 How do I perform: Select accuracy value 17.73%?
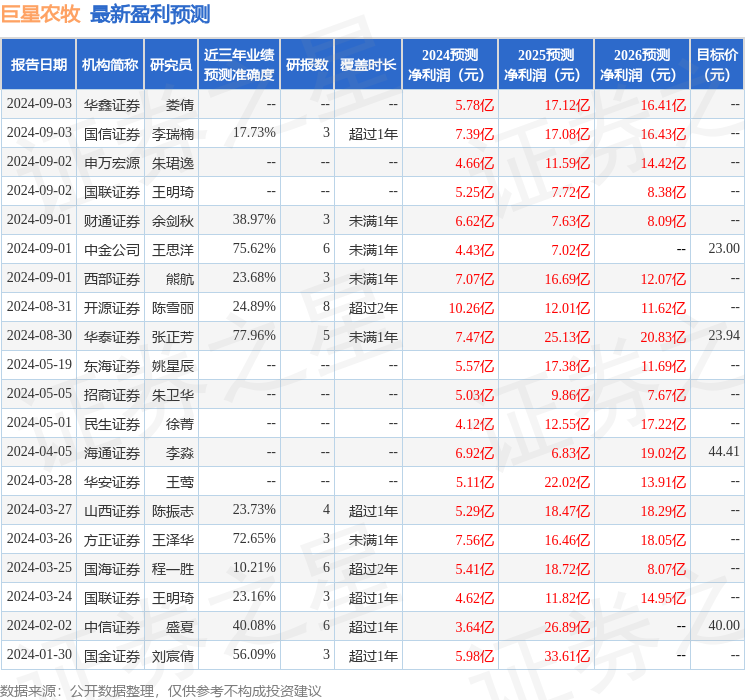point(254,133)
